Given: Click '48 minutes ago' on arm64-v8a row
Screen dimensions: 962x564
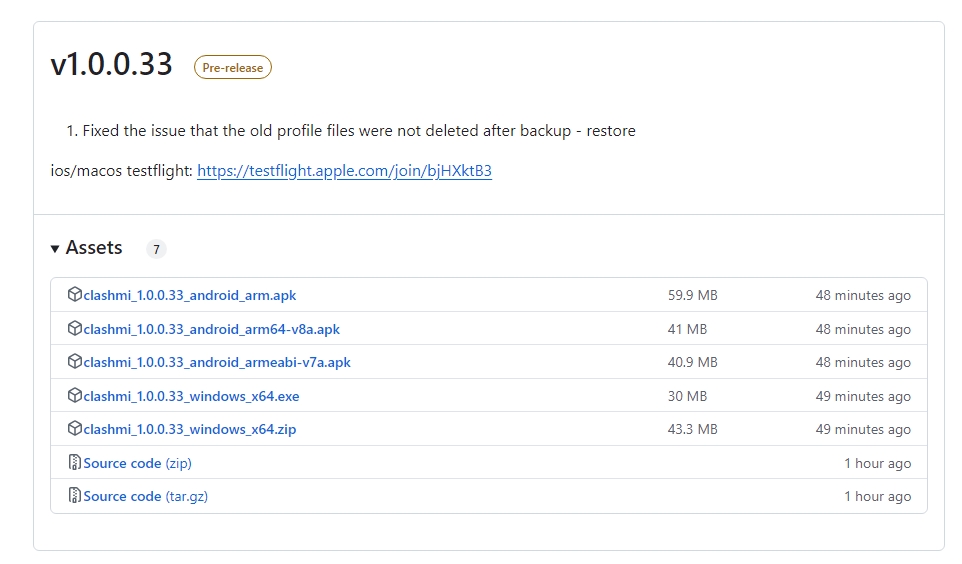Looking at the screenshot, I should (x=863, y=329).
